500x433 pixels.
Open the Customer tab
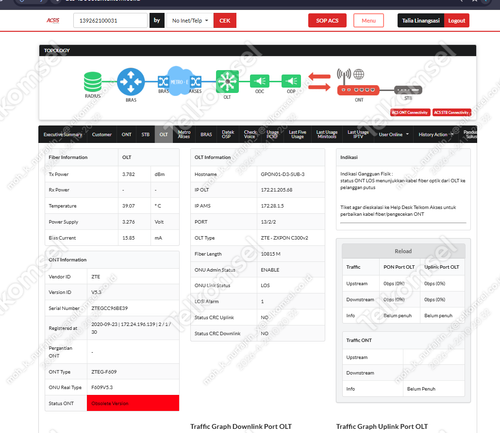[102, 134]
